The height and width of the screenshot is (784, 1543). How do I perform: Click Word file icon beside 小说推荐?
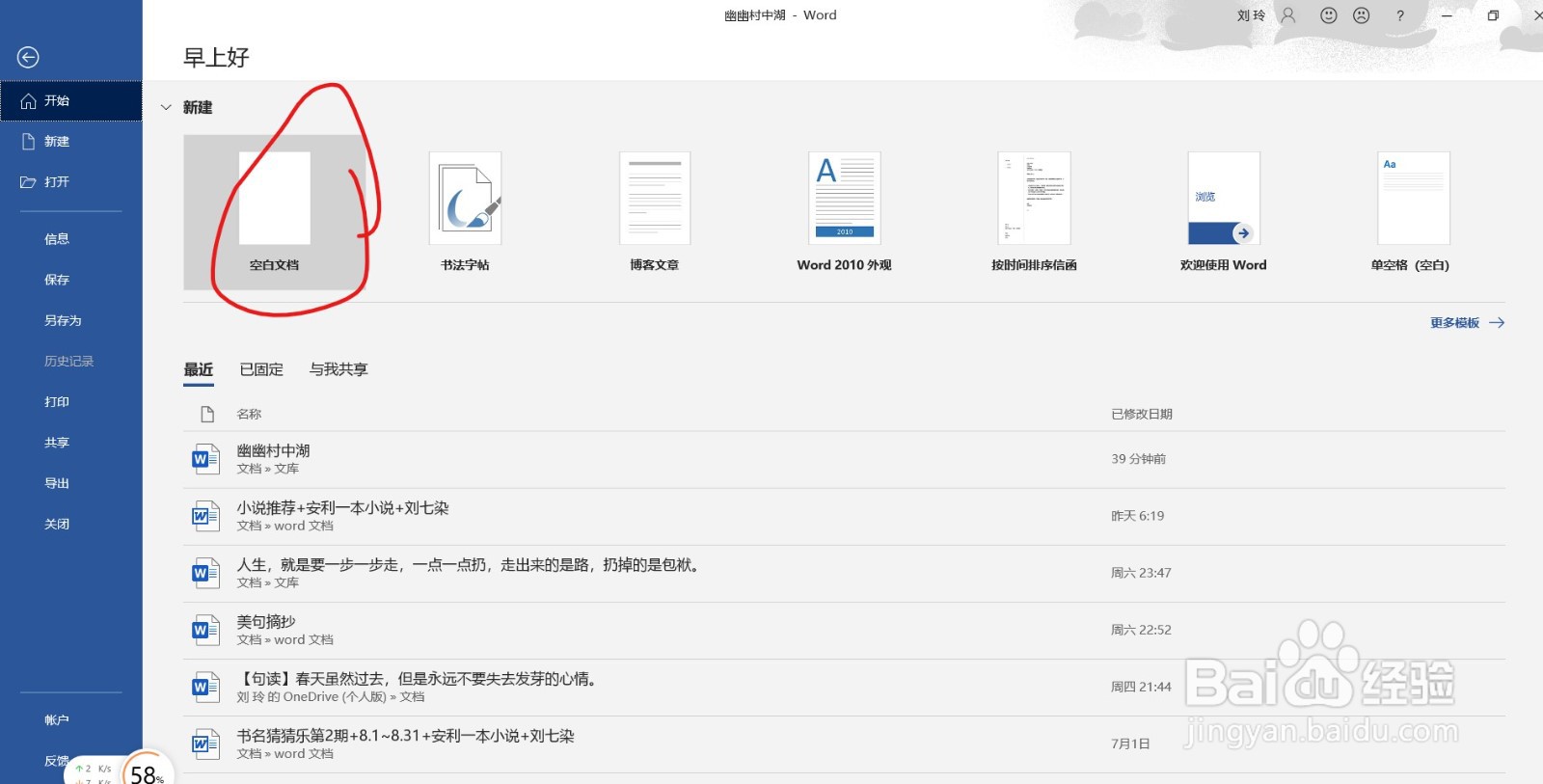coord(204,516)
